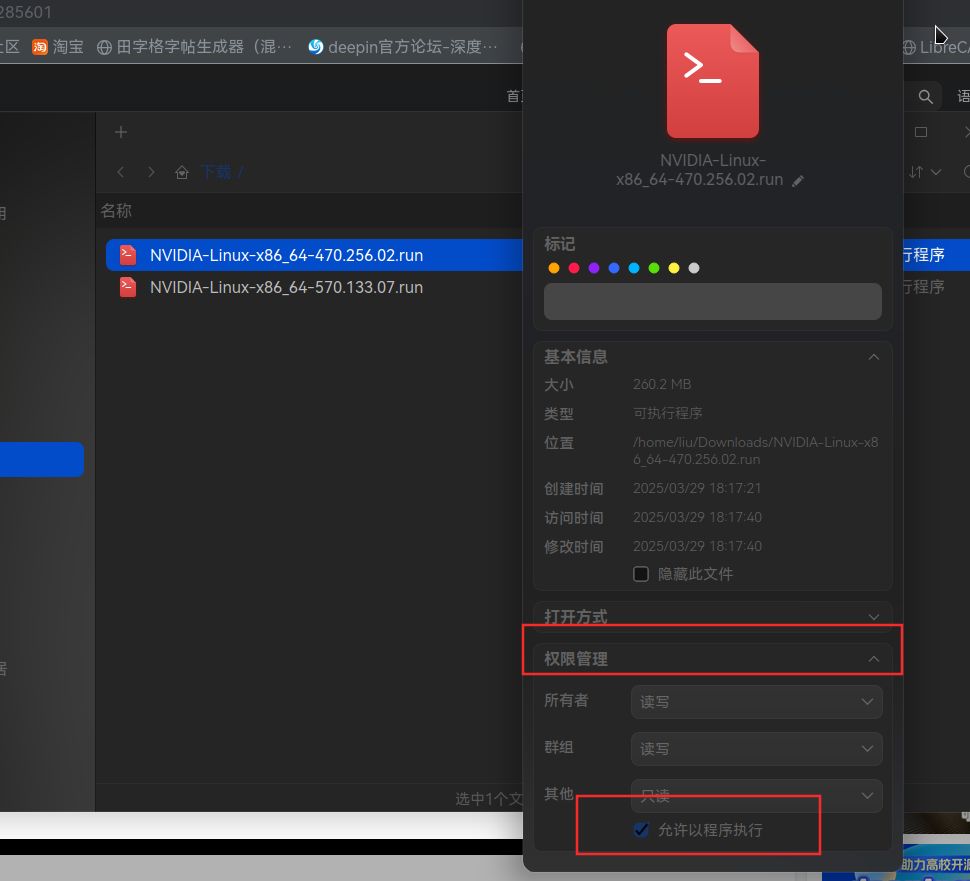The width and height of the screenshot is (970, 881).
Task: Click the file type value 可执行程序
Action: [668, 413]
